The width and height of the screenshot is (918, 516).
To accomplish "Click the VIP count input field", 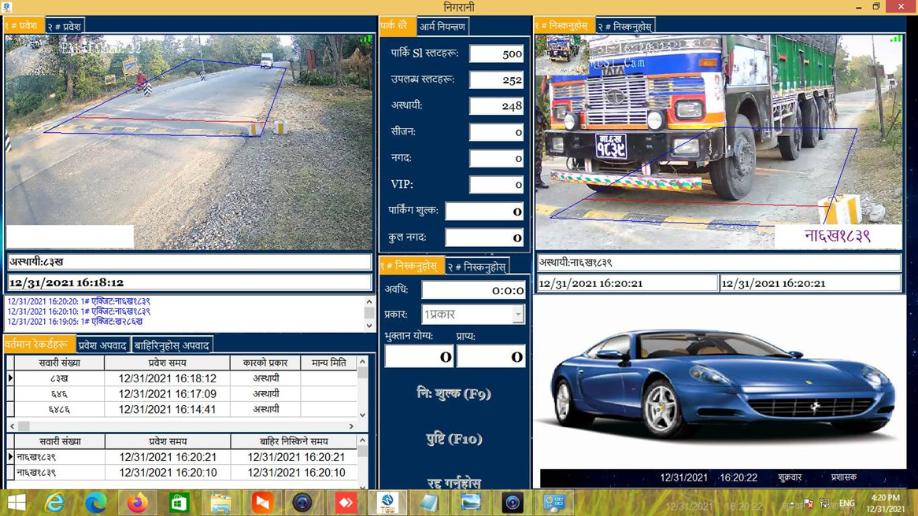I will (x=496, y=184).
